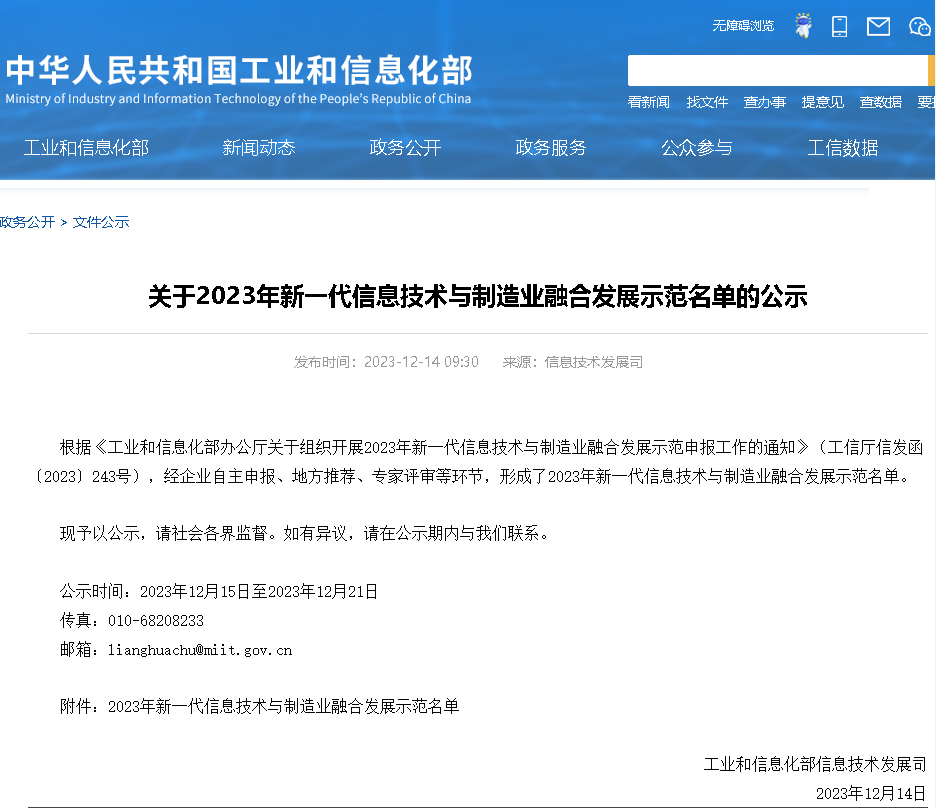Open the 新闻动态 navigation menu

[x=259, y=148]
